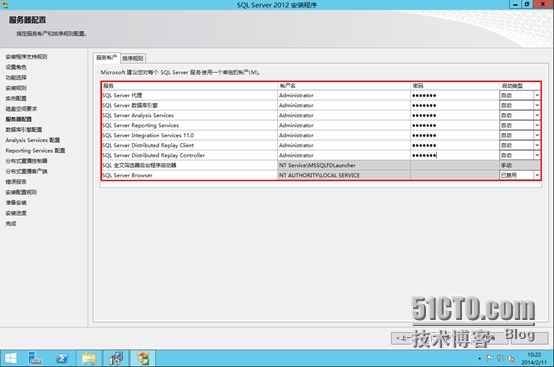The height and width of the screenshot is (367, 554).
Task: Select 分布式重播客户端 step in sidebar
Action: [x=26, y=171]
